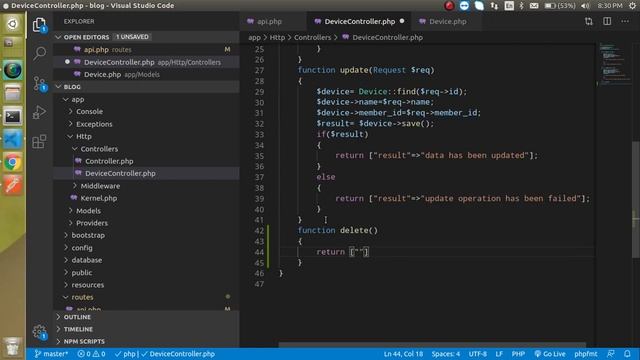Screen dimensions: 640x360
Task: Open Ubuntu dash search icon
Action: (x=13, y=24)
